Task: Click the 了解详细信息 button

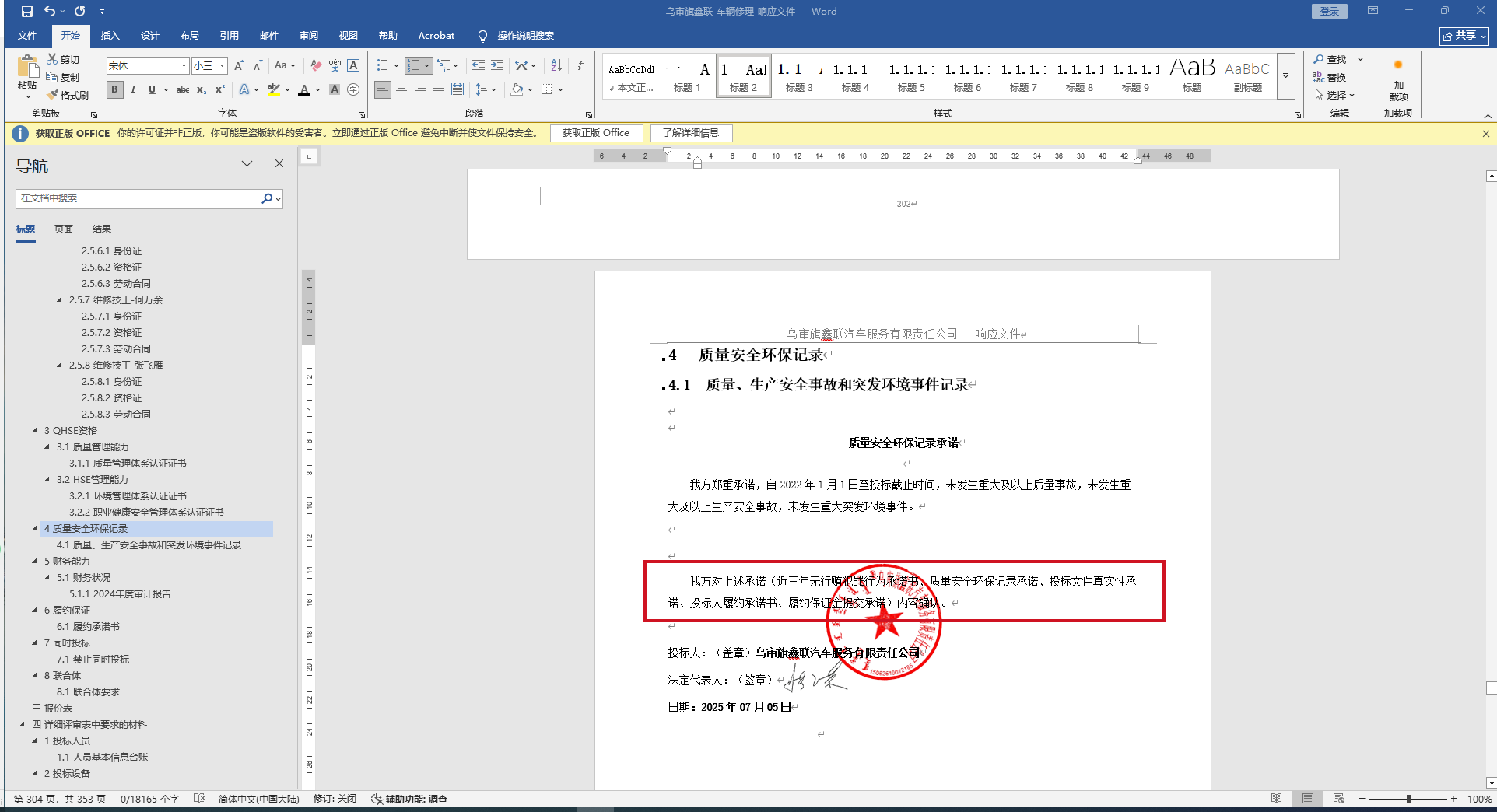Action: [x=691, y=133]
